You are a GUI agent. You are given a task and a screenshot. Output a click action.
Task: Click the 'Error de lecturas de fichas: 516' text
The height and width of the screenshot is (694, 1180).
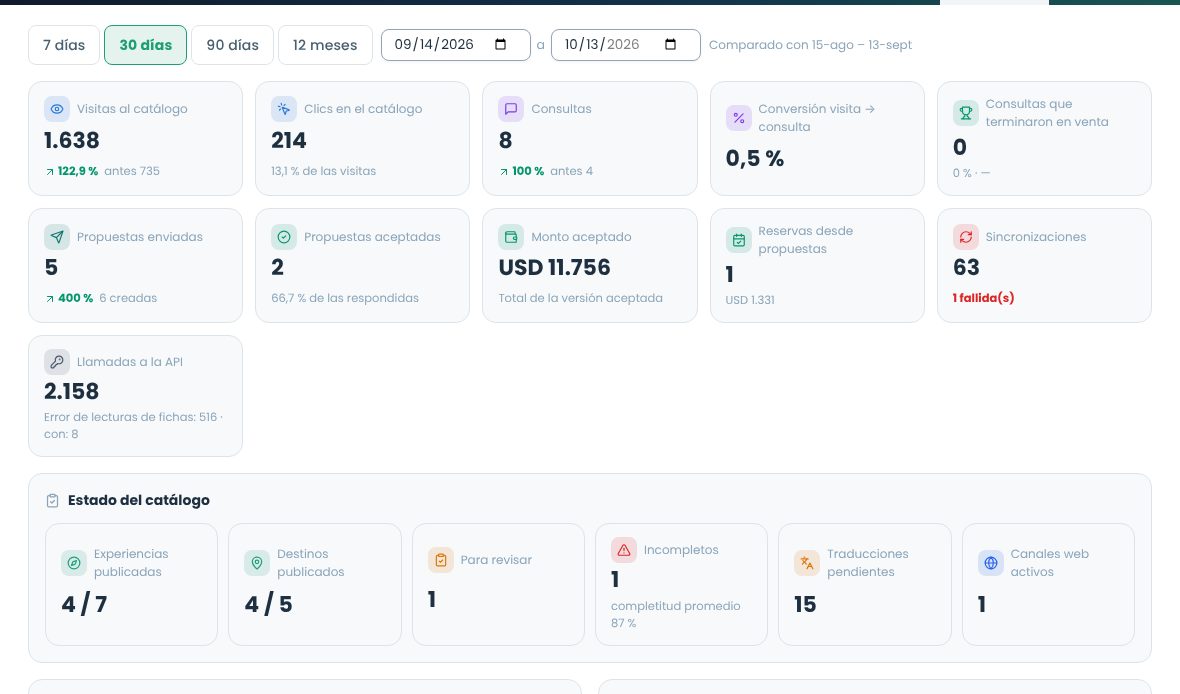click(130, 417)
